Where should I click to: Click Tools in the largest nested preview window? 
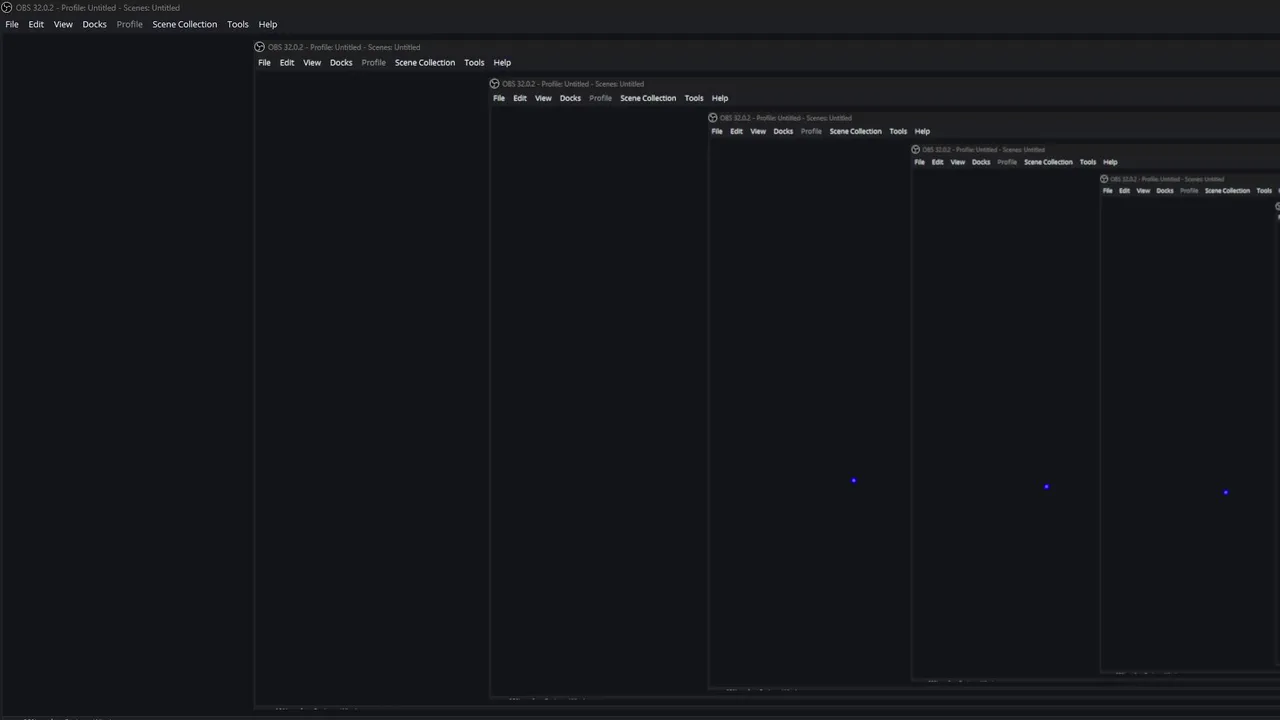coord(474,62)
